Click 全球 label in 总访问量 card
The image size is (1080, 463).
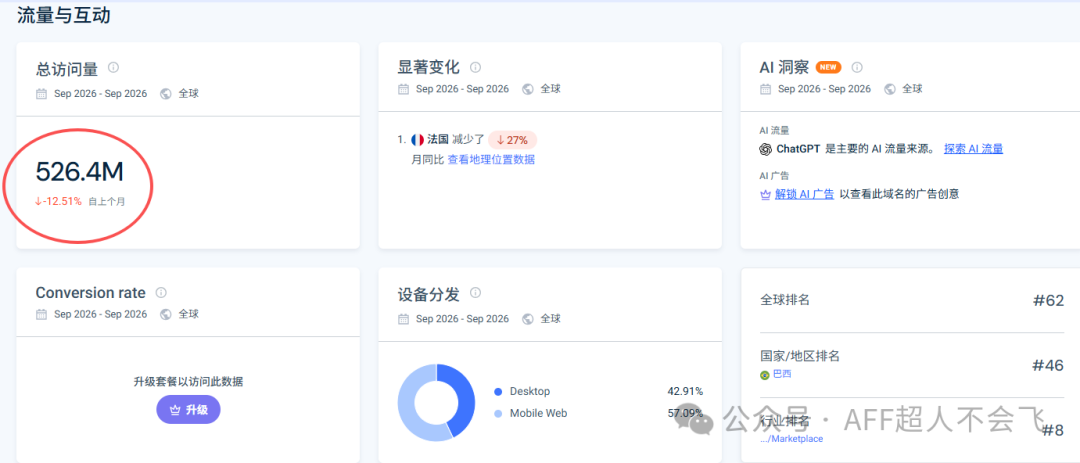click(x=189, y=94)
